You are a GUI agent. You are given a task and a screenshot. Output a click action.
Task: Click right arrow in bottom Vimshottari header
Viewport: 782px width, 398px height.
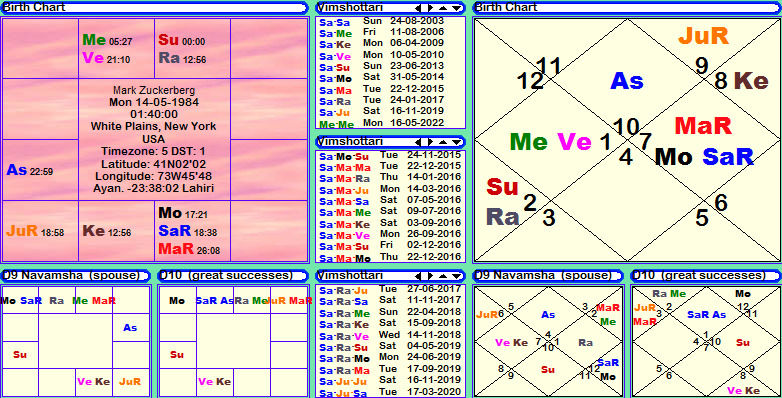point(430,276)
